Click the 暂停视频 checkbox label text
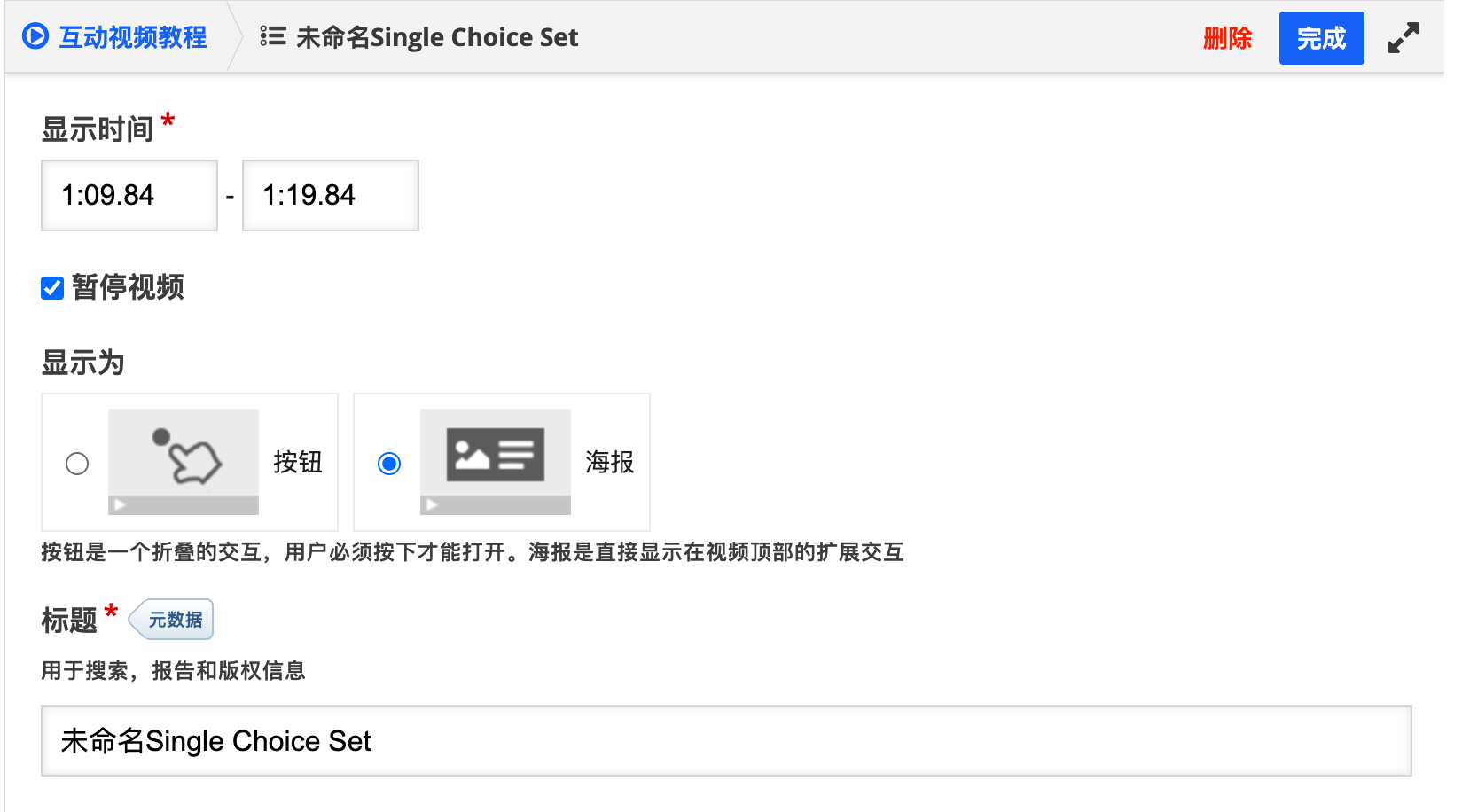Screen dimensions: 1470x812 (x=128, y=287)
